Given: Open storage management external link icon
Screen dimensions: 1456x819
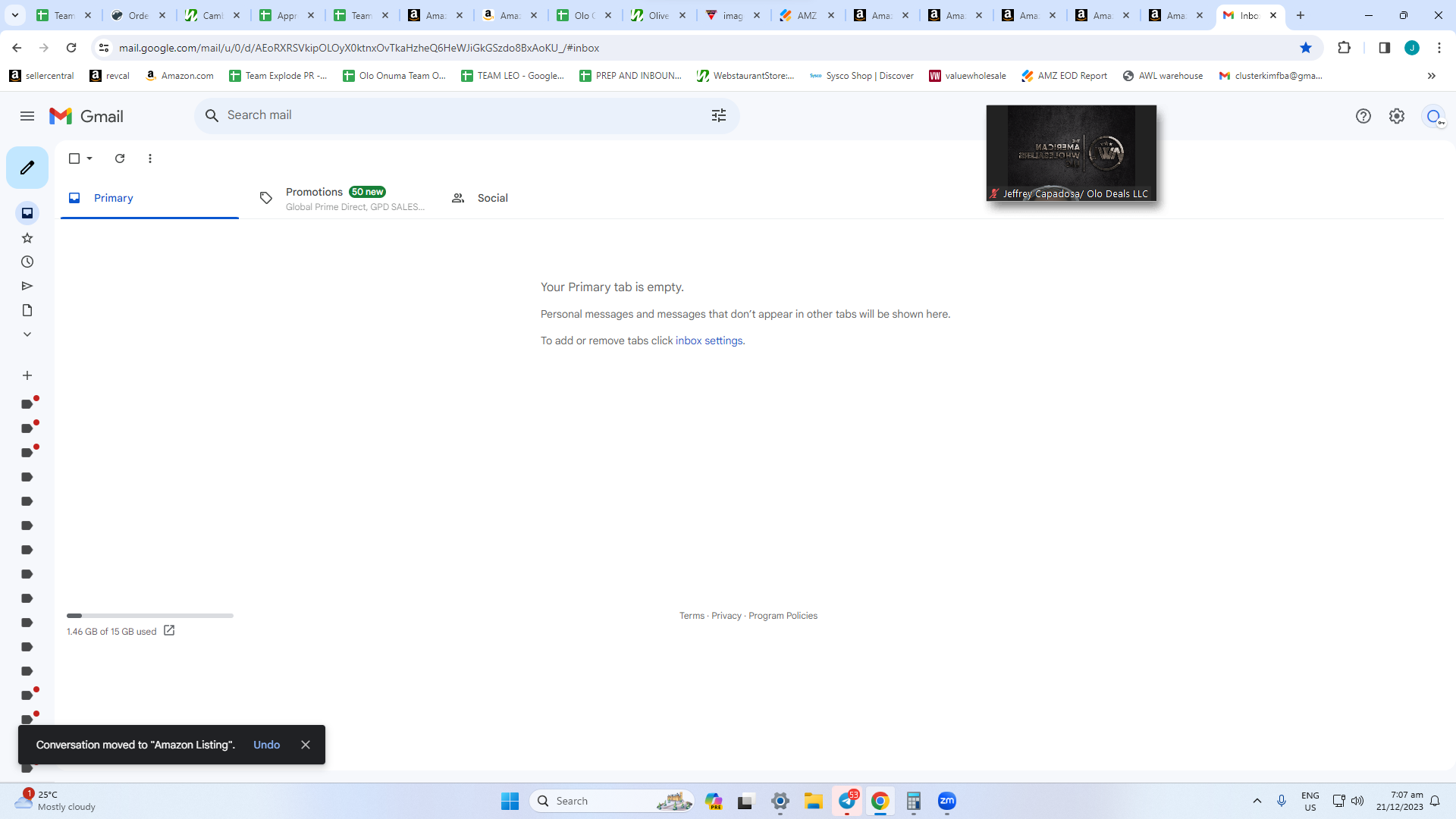Looking at the screenshot, I should 169,630.
